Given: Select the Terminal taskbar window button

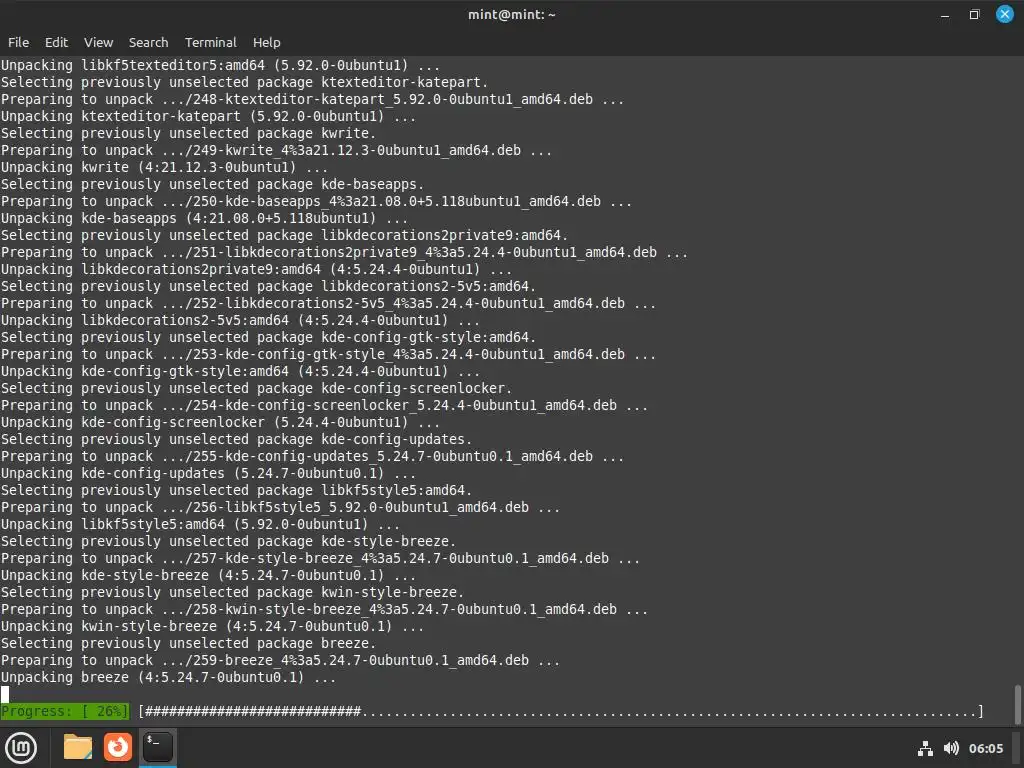Looking at the screenshot, I should click(158, 747).
